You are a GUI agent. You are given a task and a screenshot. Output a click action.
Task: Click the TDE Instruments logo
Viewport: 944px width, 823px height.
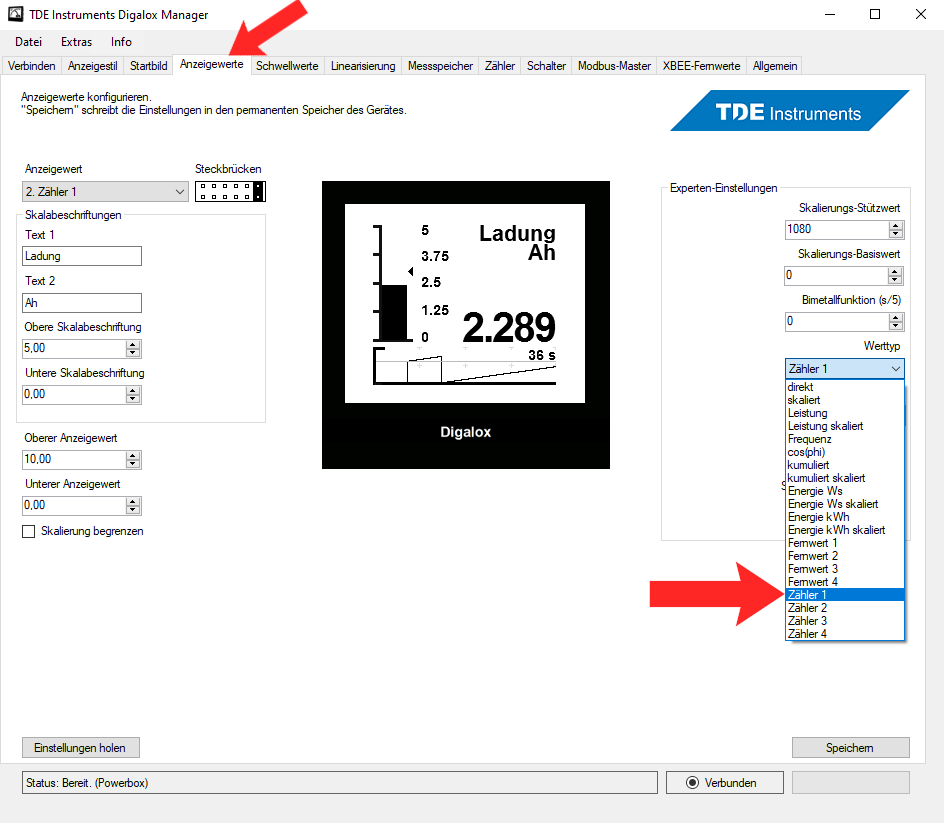[x=789, y=111]
